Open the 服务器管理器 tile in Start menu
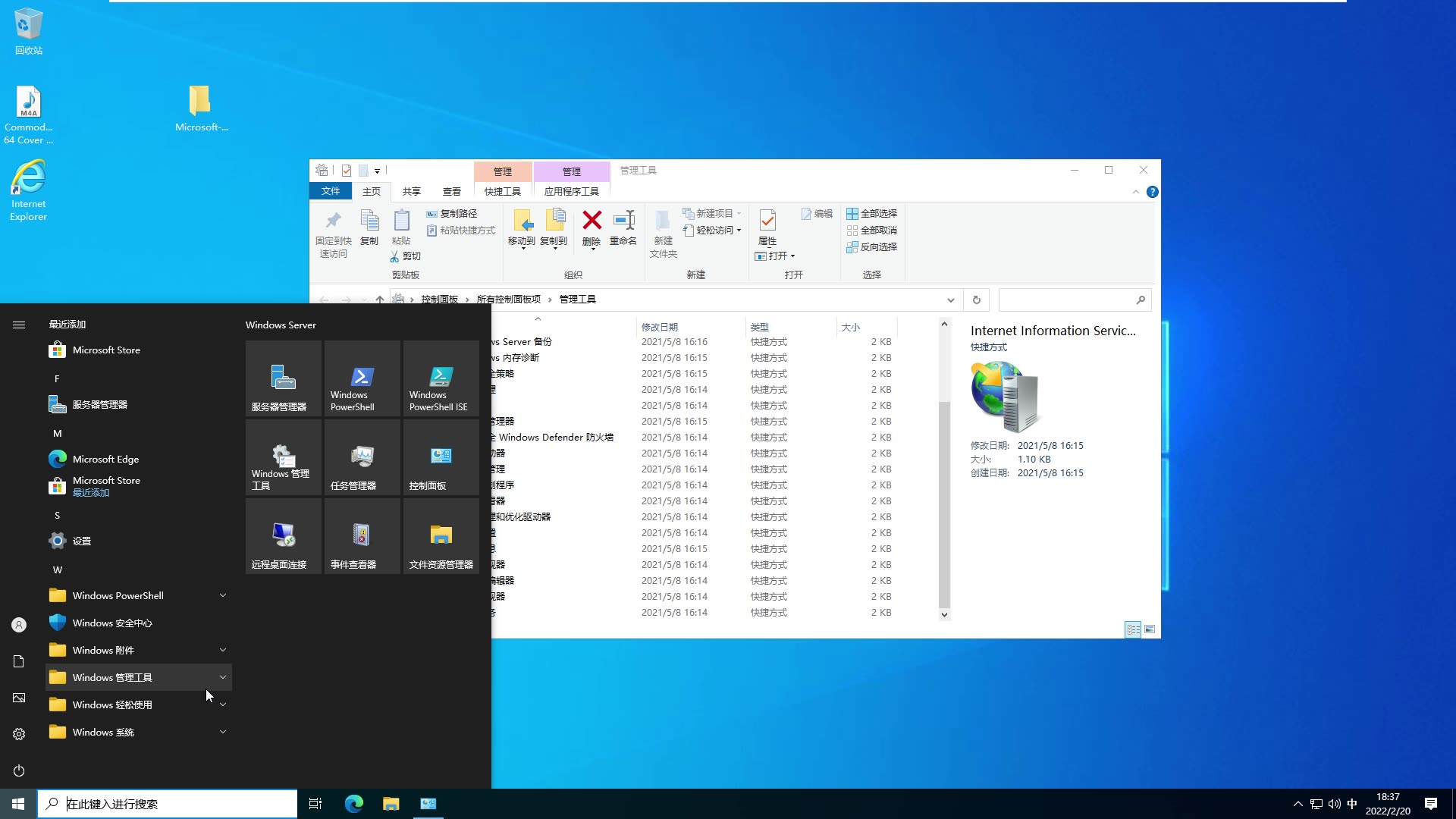 point(283,378)
